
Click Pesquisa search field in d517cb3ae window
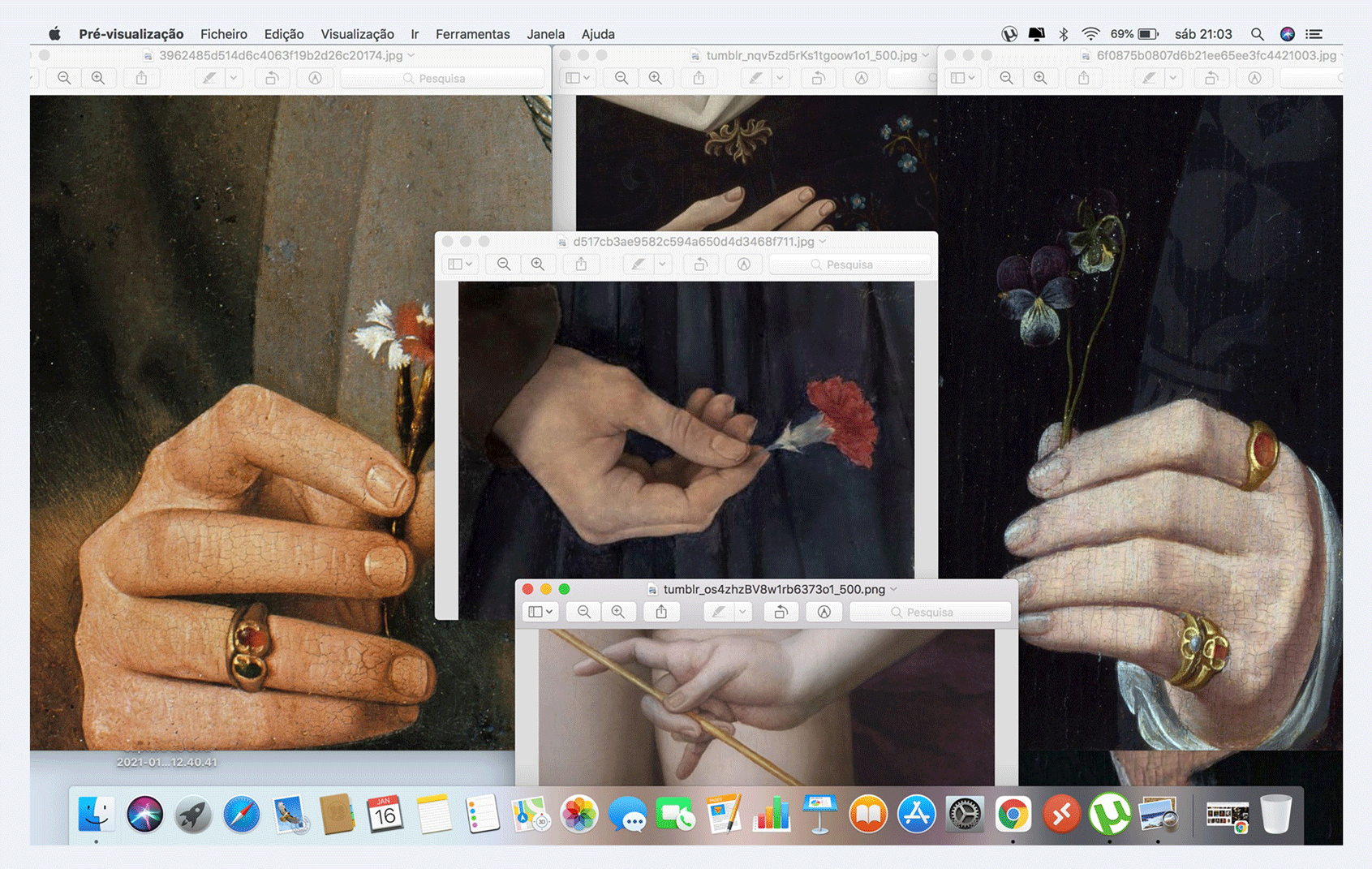point(849,265)
